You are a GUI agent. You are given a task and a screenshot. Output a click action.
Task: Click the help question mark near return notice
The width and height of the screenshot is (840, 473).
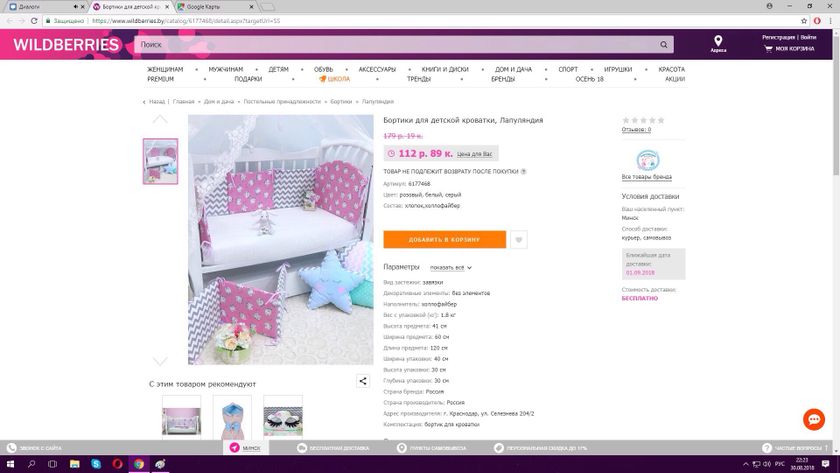(x=523, y=171)
